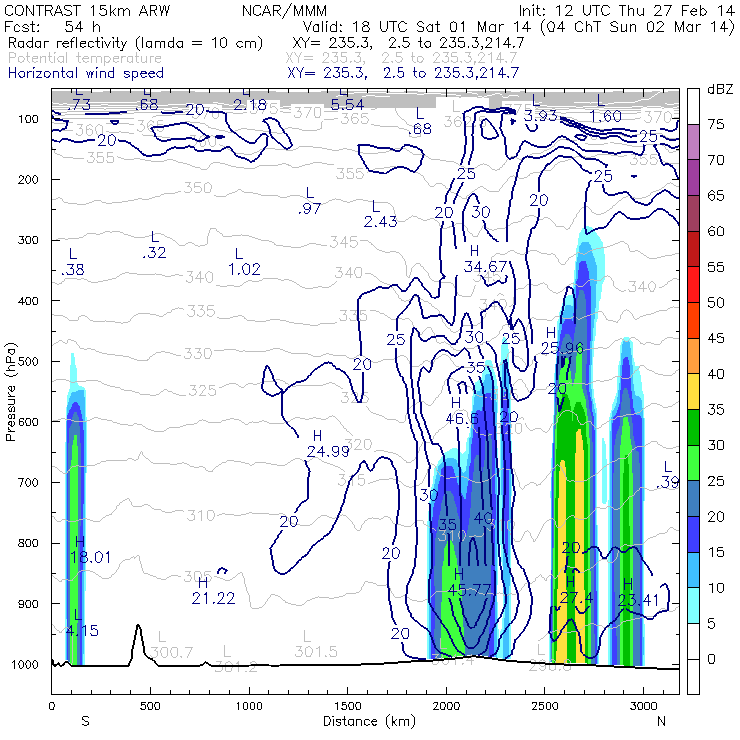Click the 'H 25.96' wind label

(x=562, y=340)
